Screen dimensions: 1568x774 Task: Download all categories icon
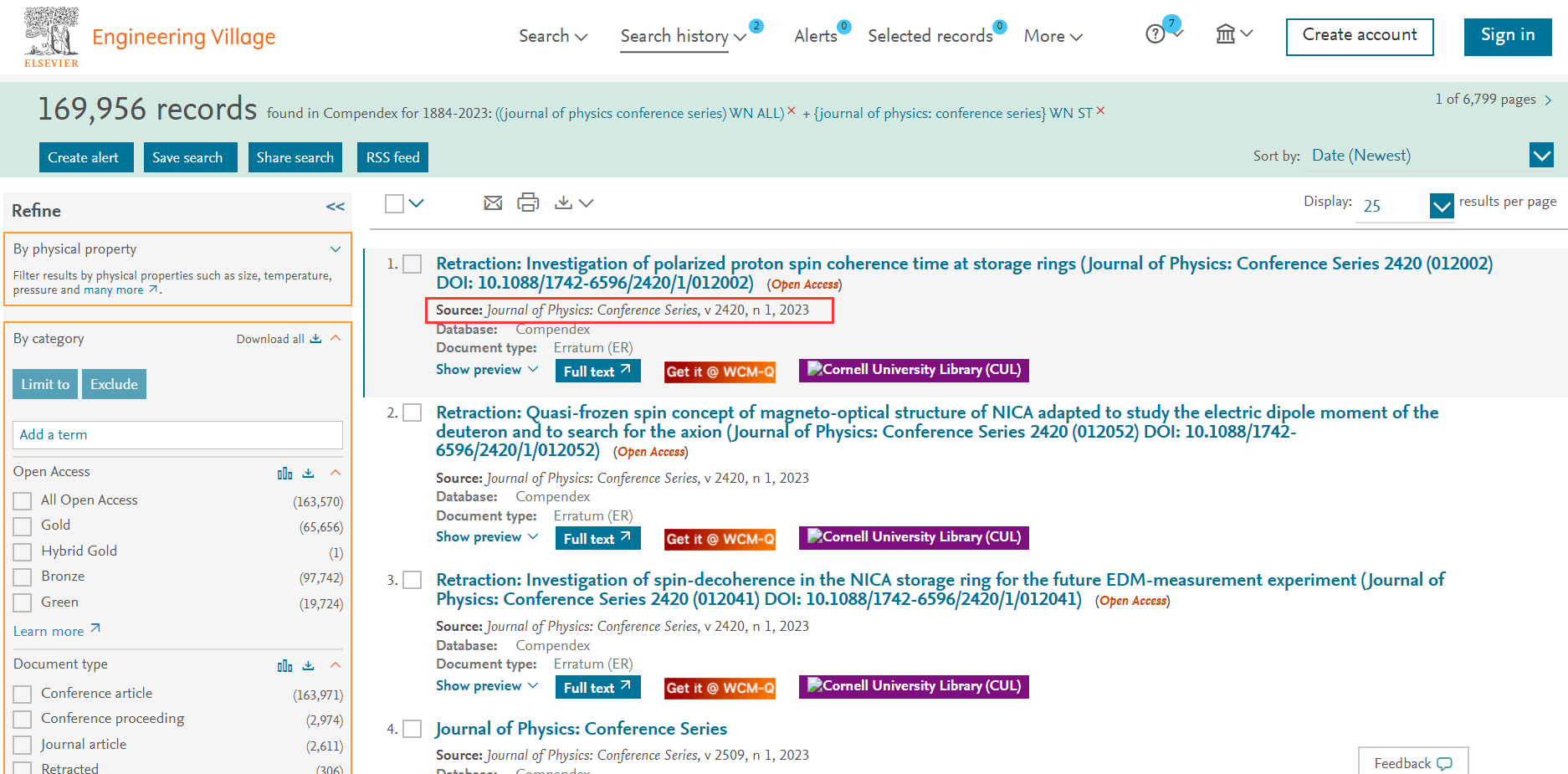[315, 339]
